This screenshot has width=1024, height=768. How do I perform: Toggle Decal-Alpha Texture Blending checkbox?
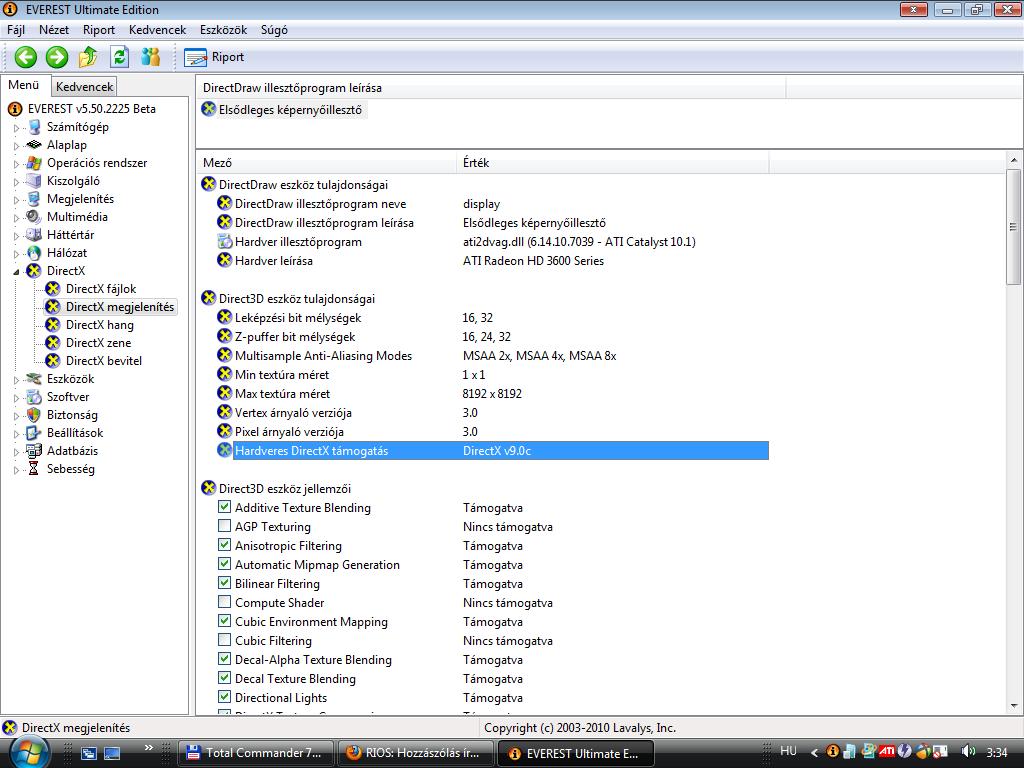(x=224, y=659)
